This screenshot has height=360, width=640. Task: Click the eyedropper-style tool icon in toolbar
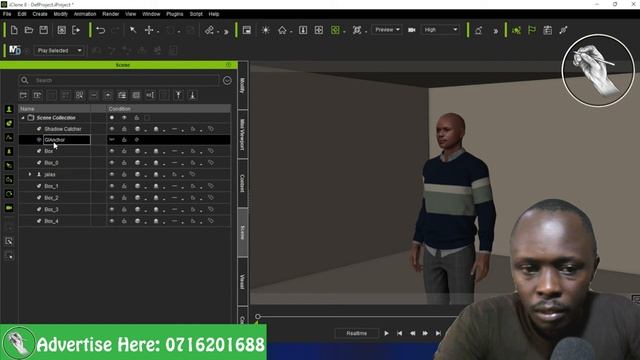(x=563, y=30)
